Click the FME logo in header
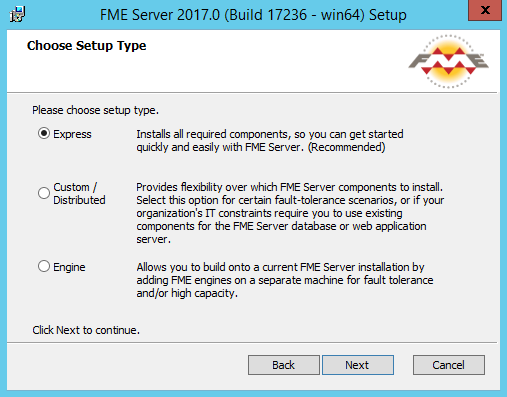 (x=448, y=61)
